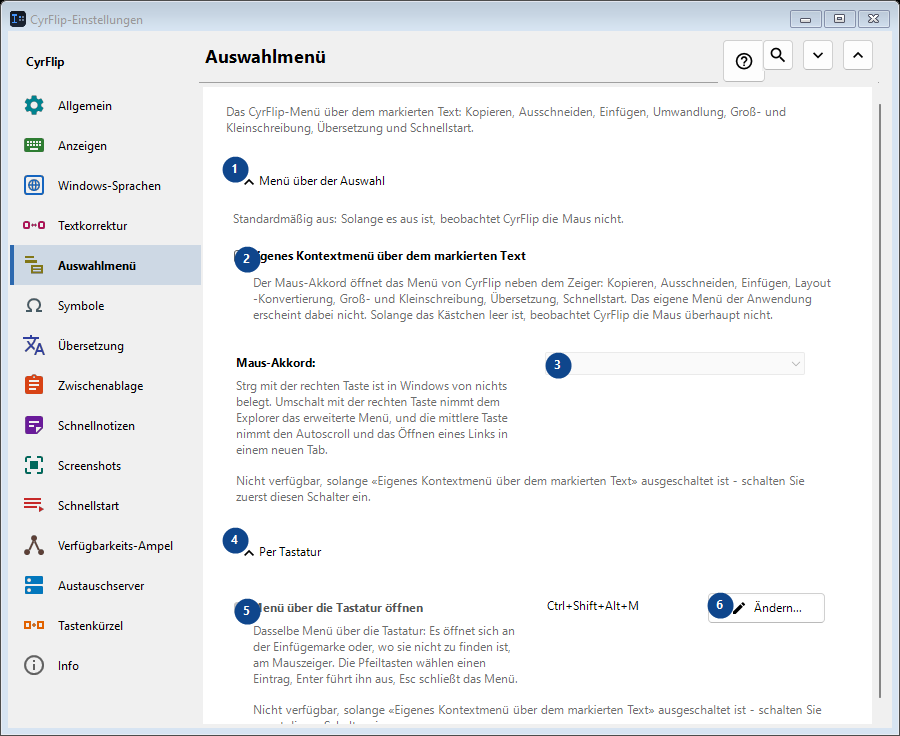Screen dimensions: 900x736
Task: Select the Zwischenablage clipboard icon
Action: (x=34, y=385)
